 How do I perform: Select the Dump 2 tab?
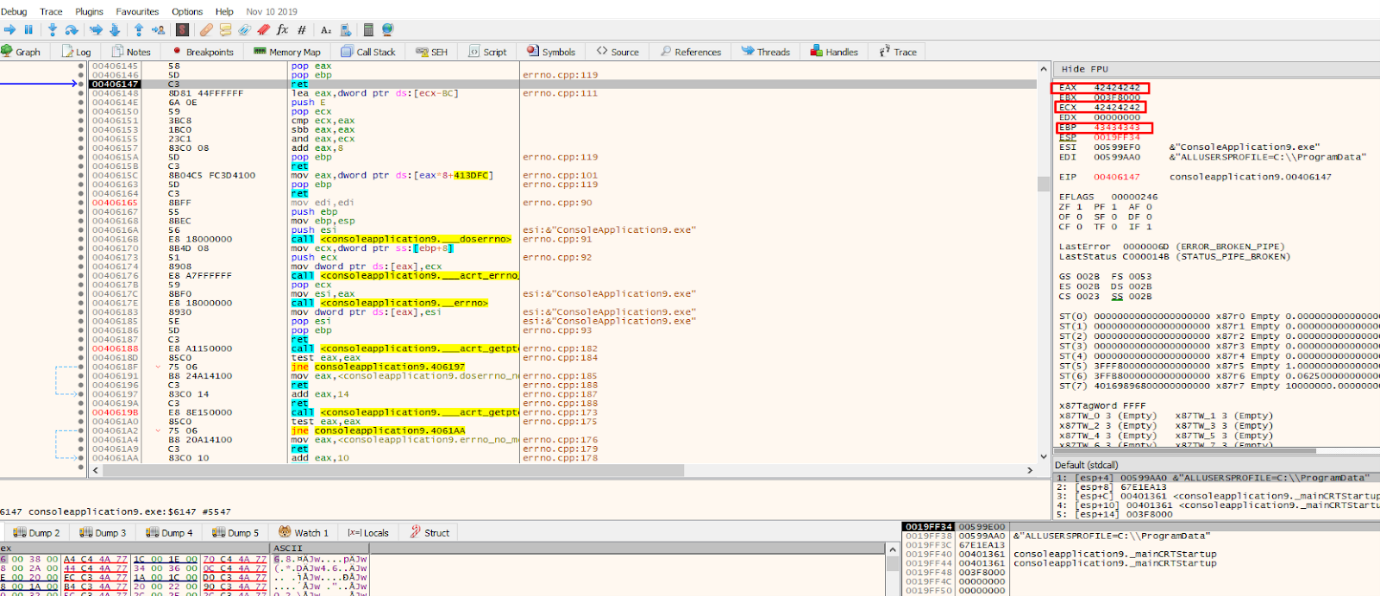click(35, 533)
